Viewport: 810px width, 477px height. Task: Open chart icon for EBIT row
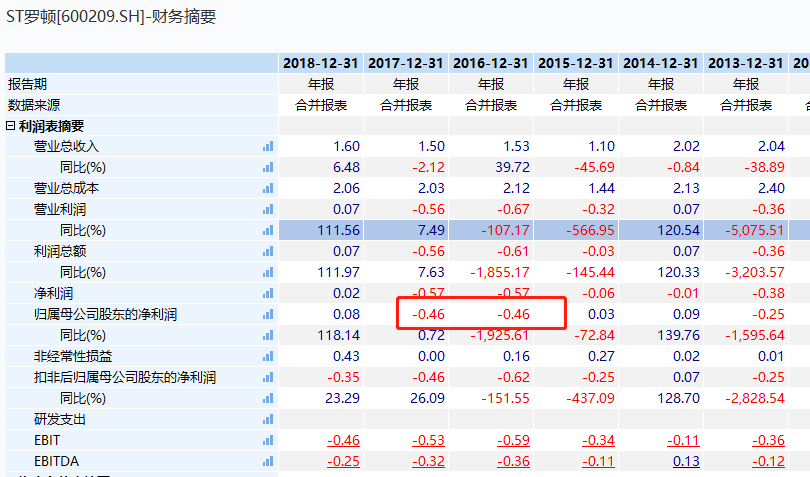268,440
